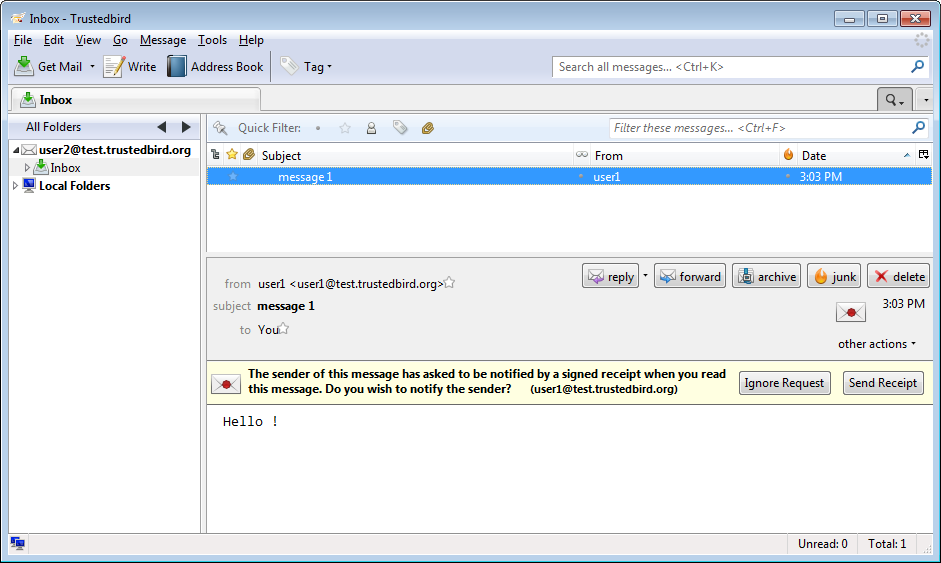This screenshot has width=941, height=563.
Task: Click the junk flame column icon
Action: click(x=788, y=155)
